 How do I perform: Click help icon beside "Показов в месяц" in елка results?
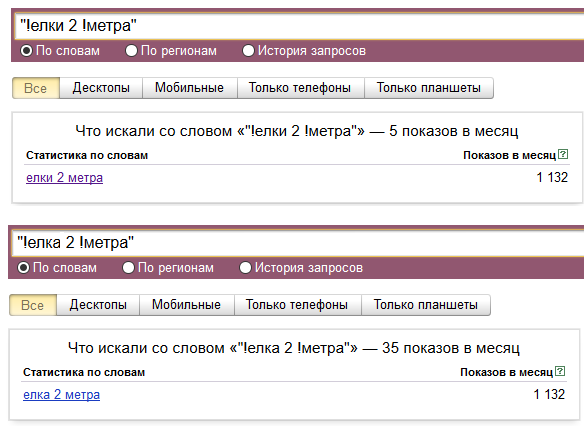(x=560, y=371)
